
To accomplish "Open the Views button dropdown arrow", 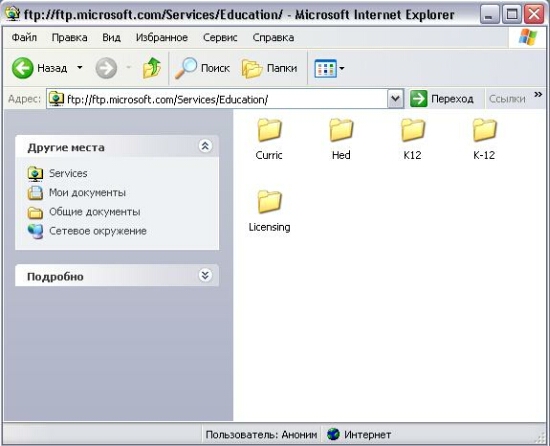I will click(x=342, y=68).
